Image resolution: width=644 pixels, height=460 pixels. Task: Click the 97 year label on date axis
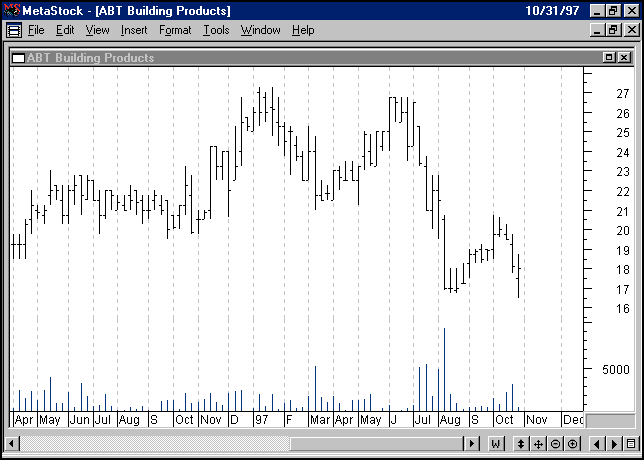(x=261, y=420)
